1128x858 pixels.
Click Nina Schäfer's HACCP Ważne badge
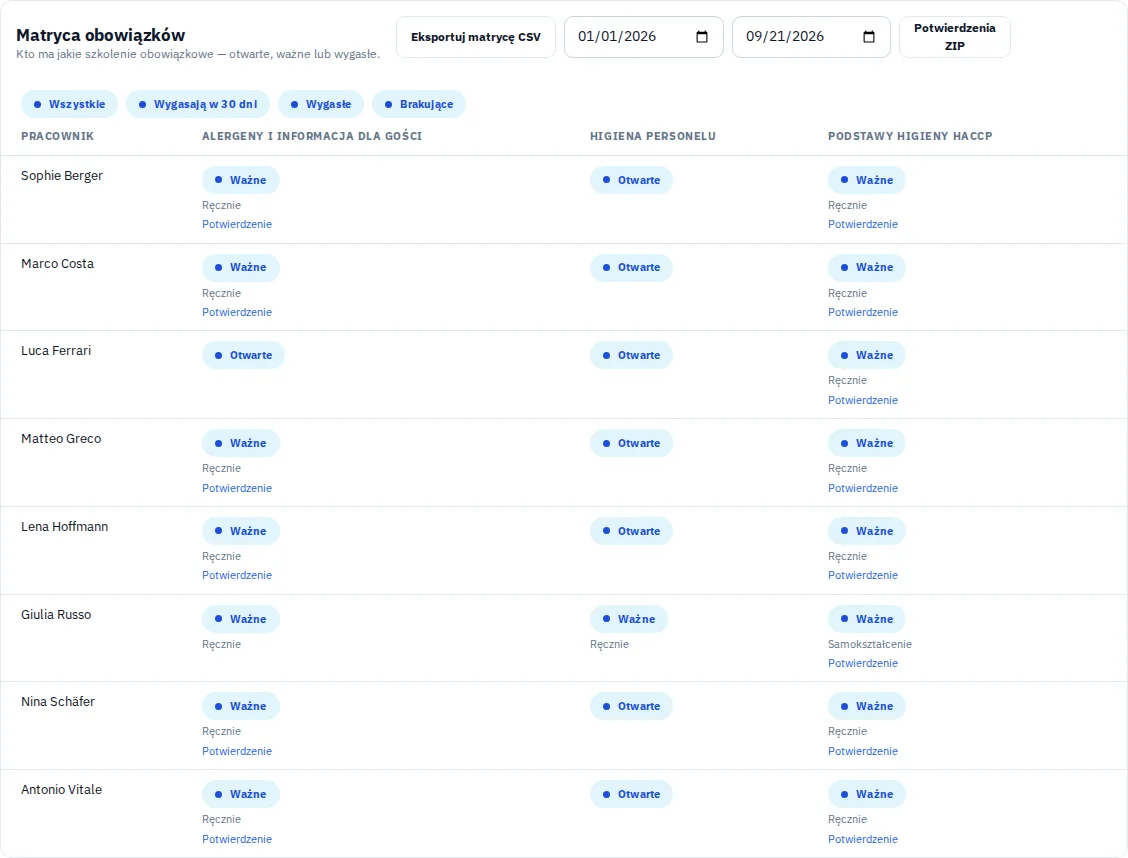point(867,706)
